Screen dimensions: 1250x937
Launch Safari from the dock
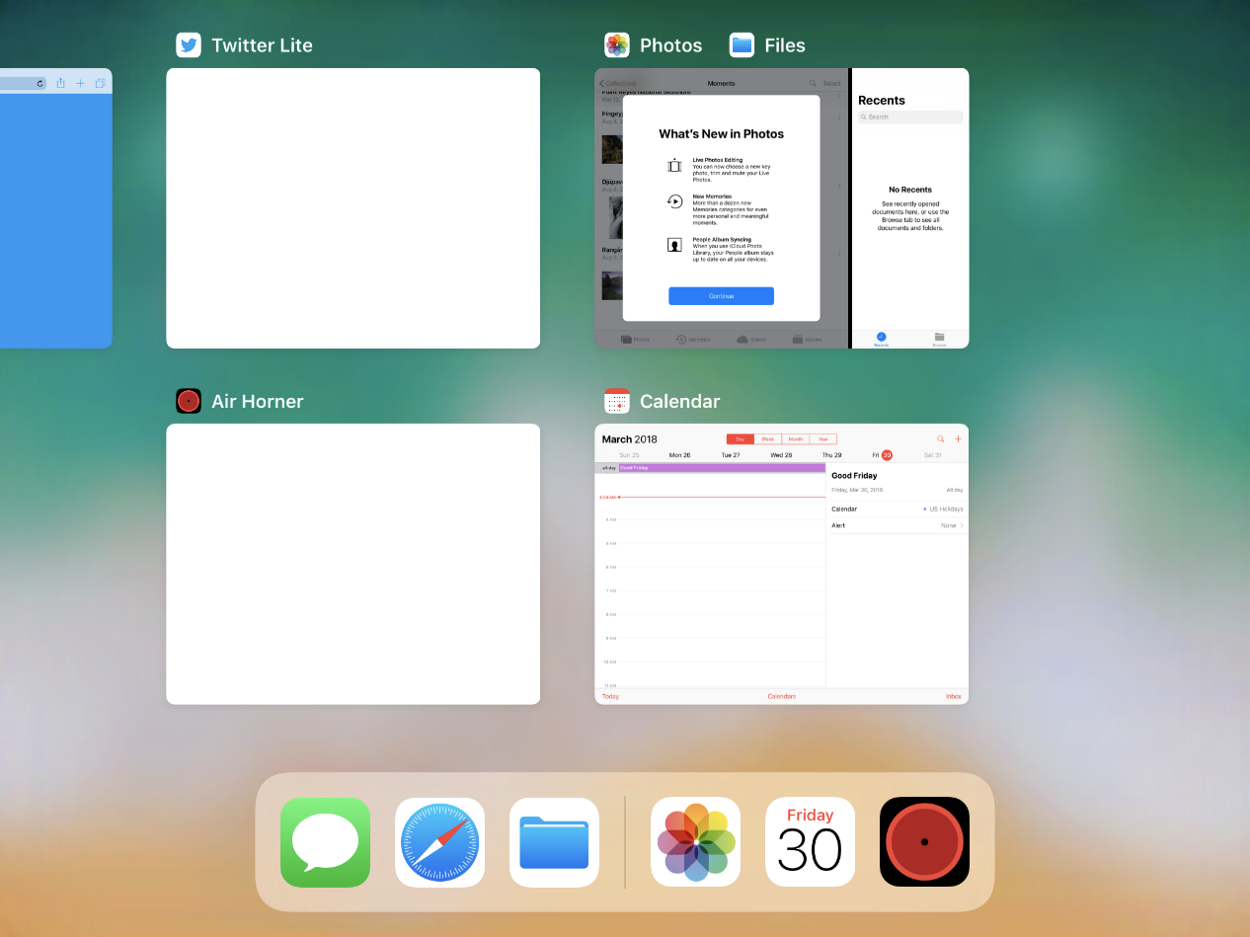click(440, 842)
